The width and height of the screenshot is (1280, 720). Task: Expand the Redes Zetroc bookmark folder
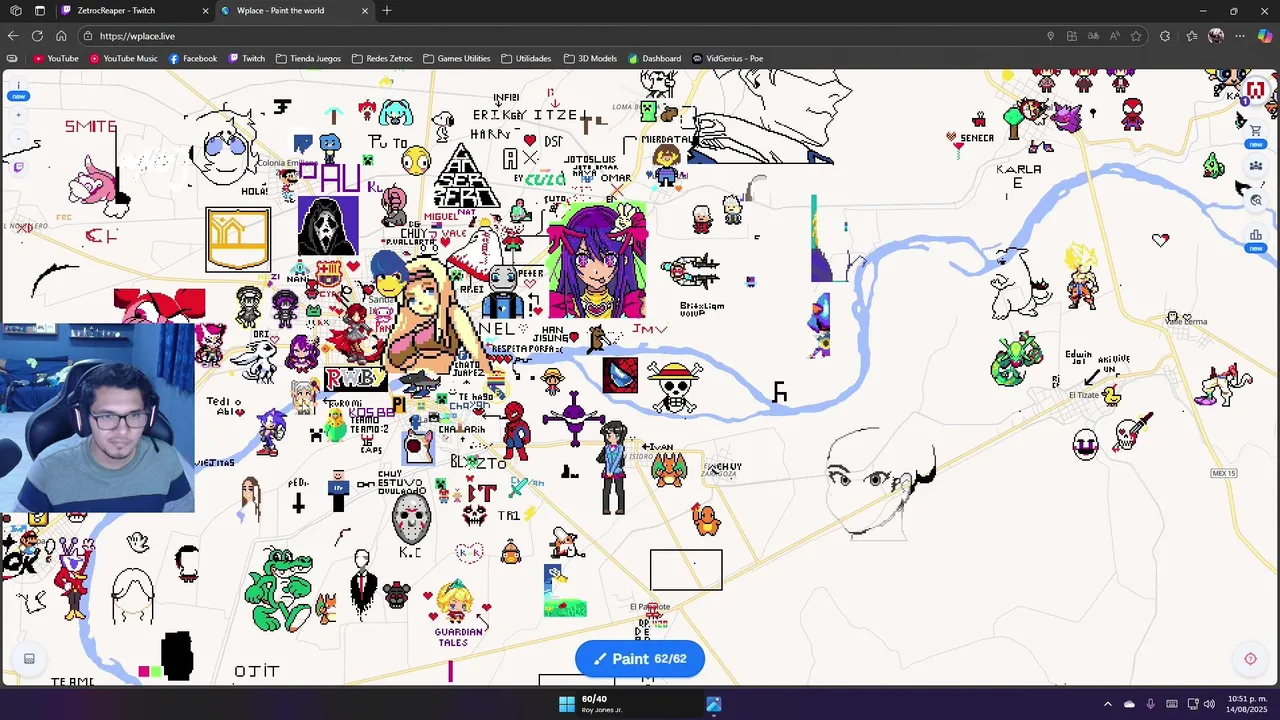pos(381,58)
